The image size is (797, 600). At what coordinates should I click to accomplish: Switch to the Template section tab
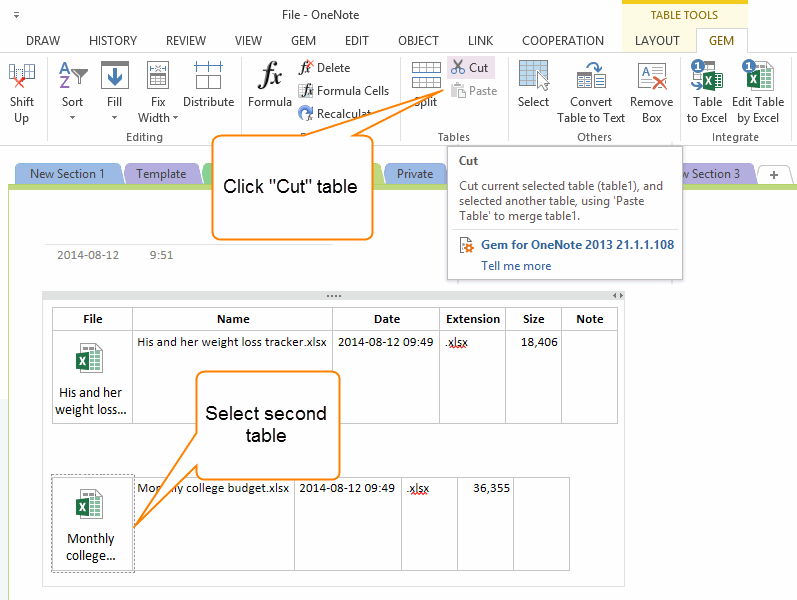161,174
